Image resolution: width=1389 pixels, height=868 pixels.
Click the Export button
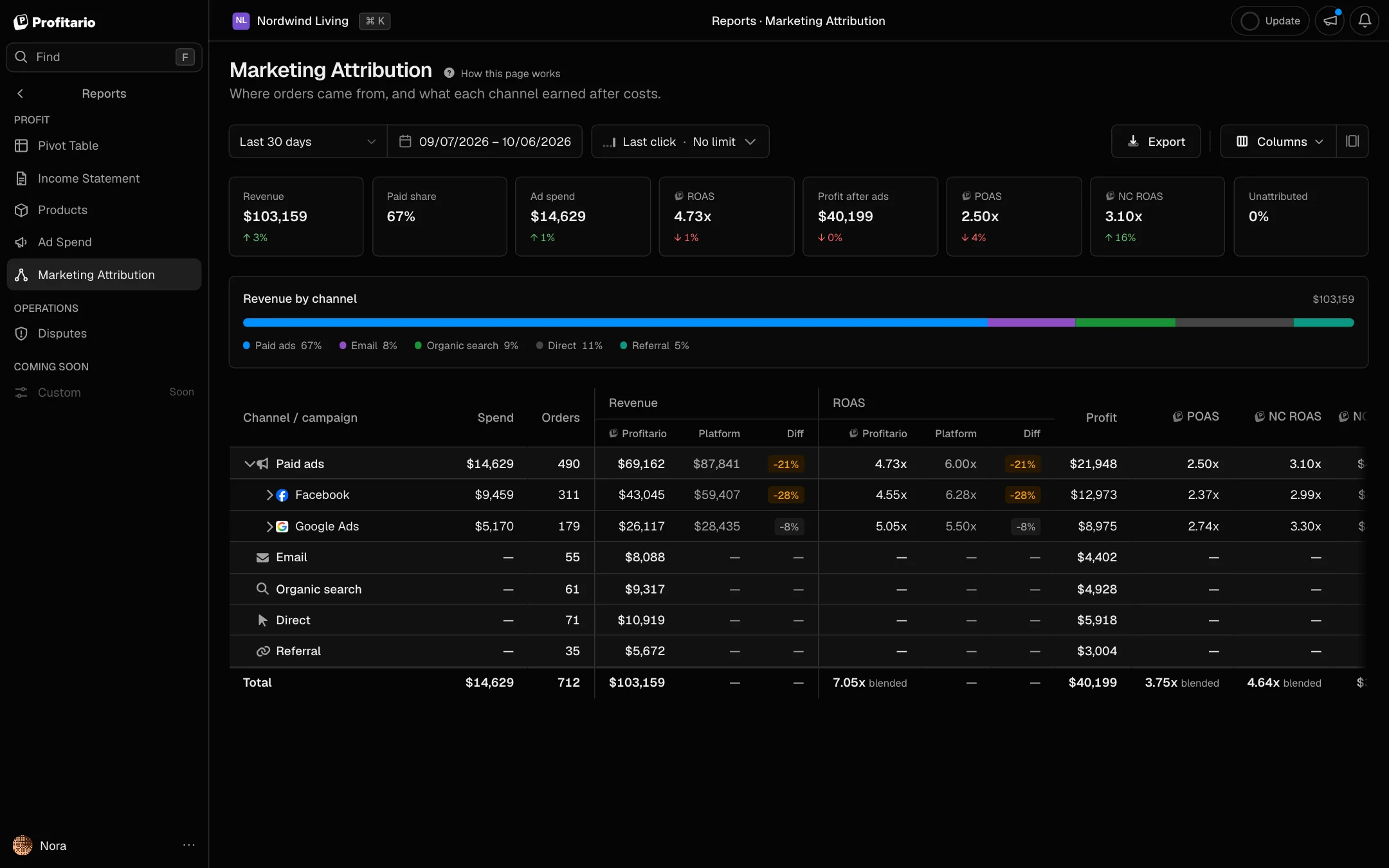pos(1156,141)
